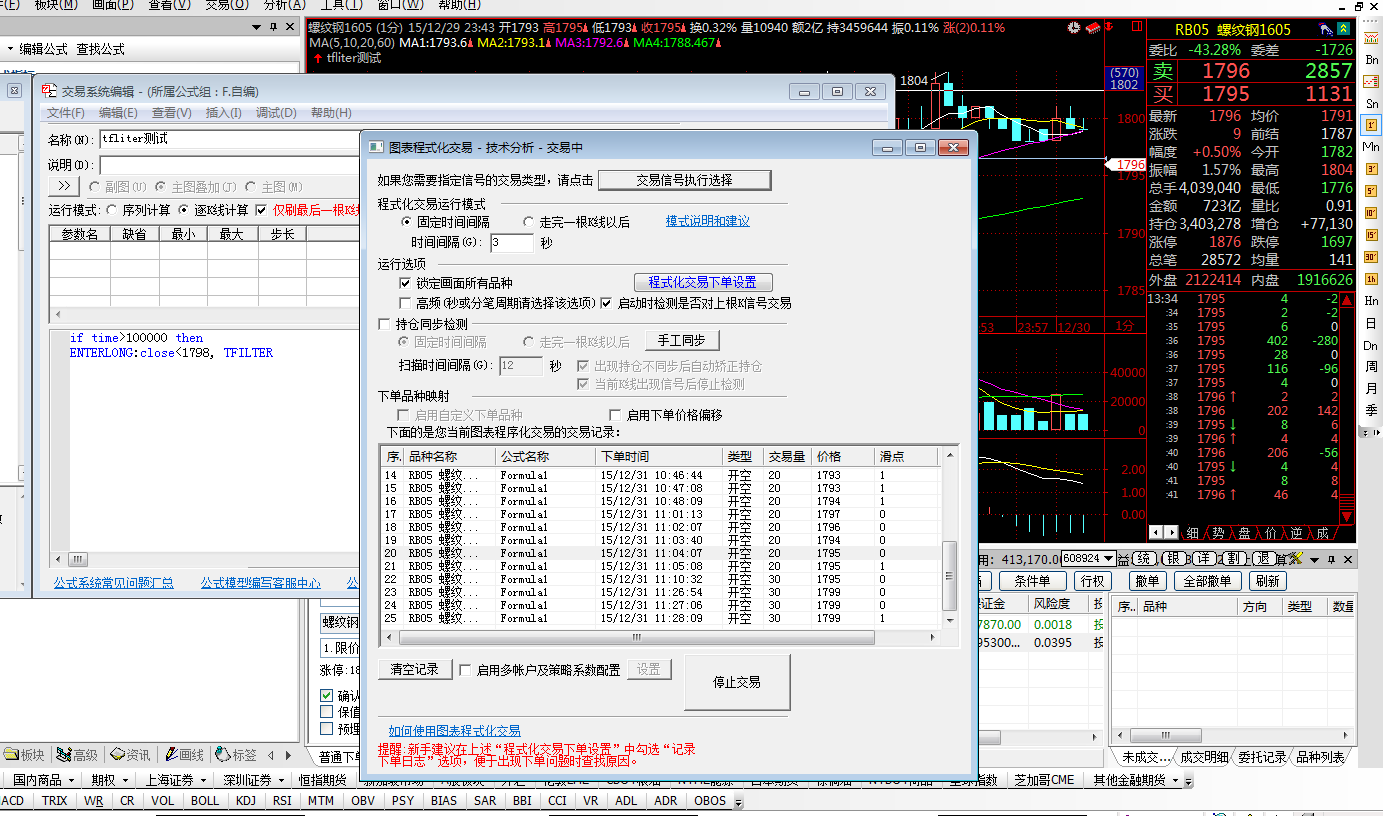1383x816 pixels.
Task: Toggle 启动时检测是否对上根K信号交易 checkbox
Action: click(605, 303)
